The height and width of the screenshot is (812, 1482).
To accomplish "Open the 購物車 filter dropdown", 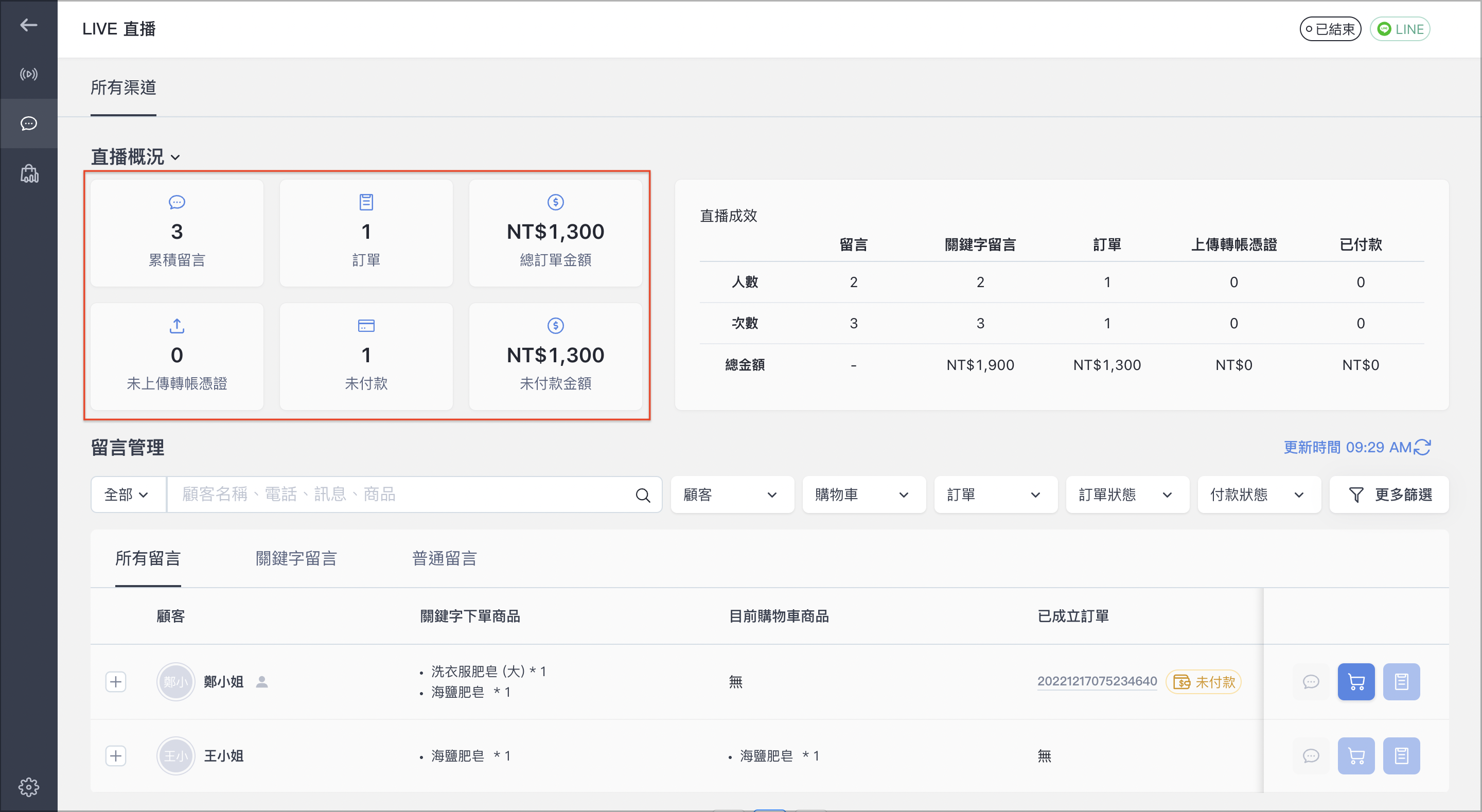I will (863, 495).
